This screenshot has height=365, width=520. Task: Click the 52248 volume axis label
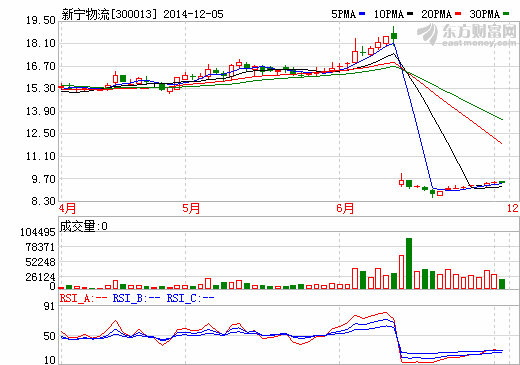(x=40, y=262)
